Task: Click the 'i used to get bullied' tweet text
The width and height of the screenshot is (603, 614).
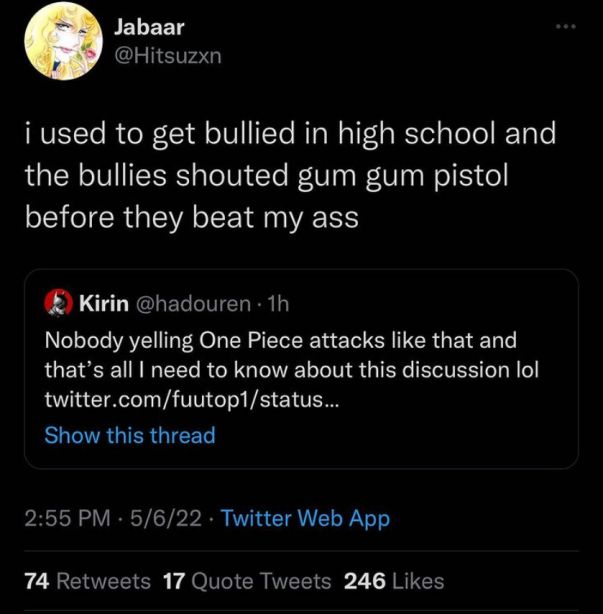Action: point(290,133)
